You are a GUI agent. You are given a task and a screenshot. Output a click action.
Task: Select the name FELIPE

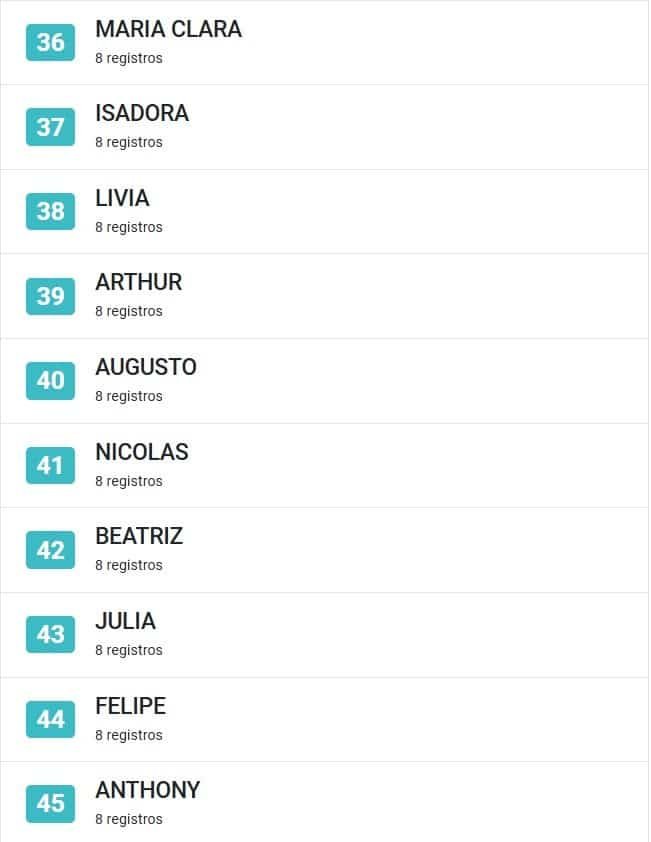click(x=131, y=706)
